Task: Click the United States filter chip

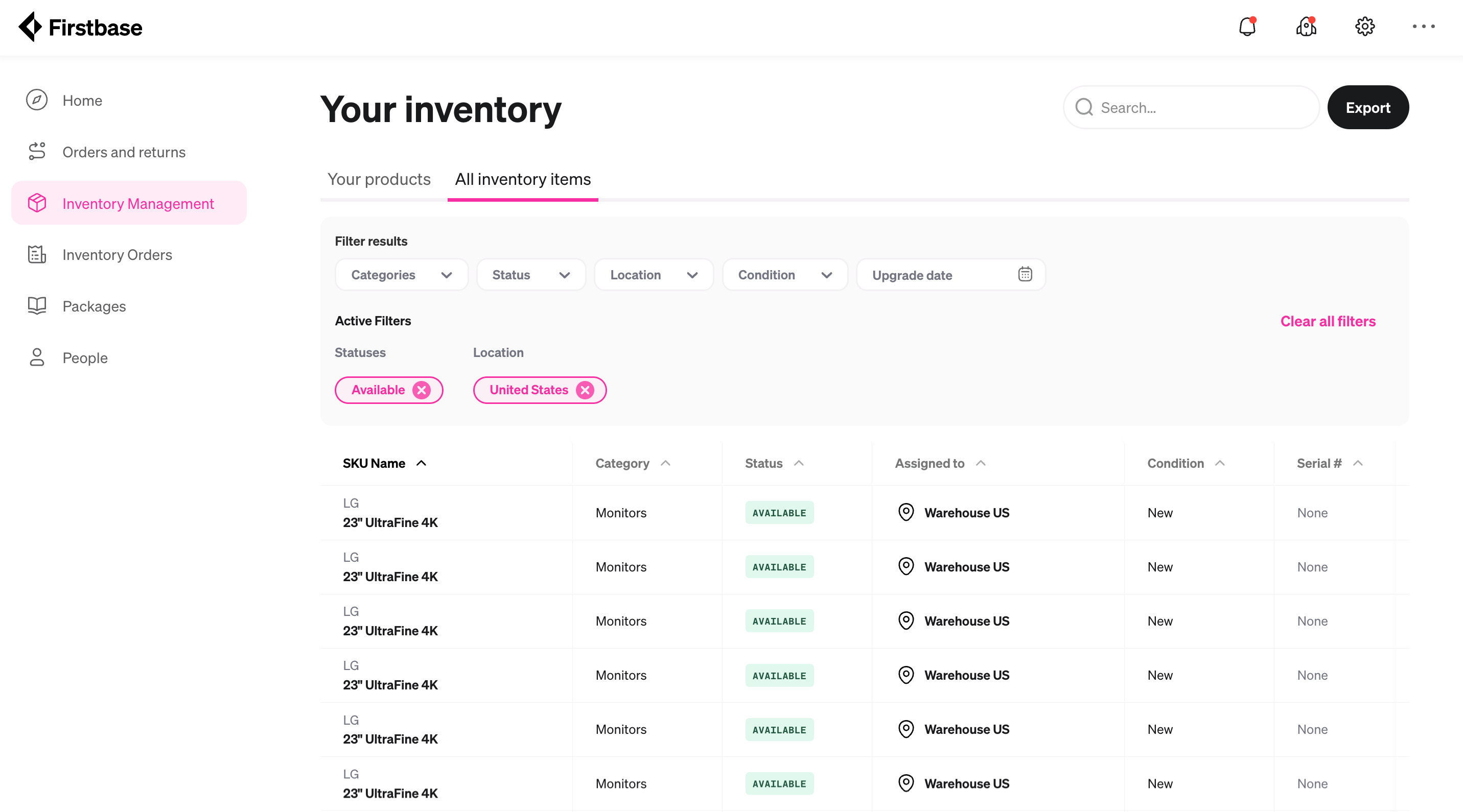Action: (540, 390)
